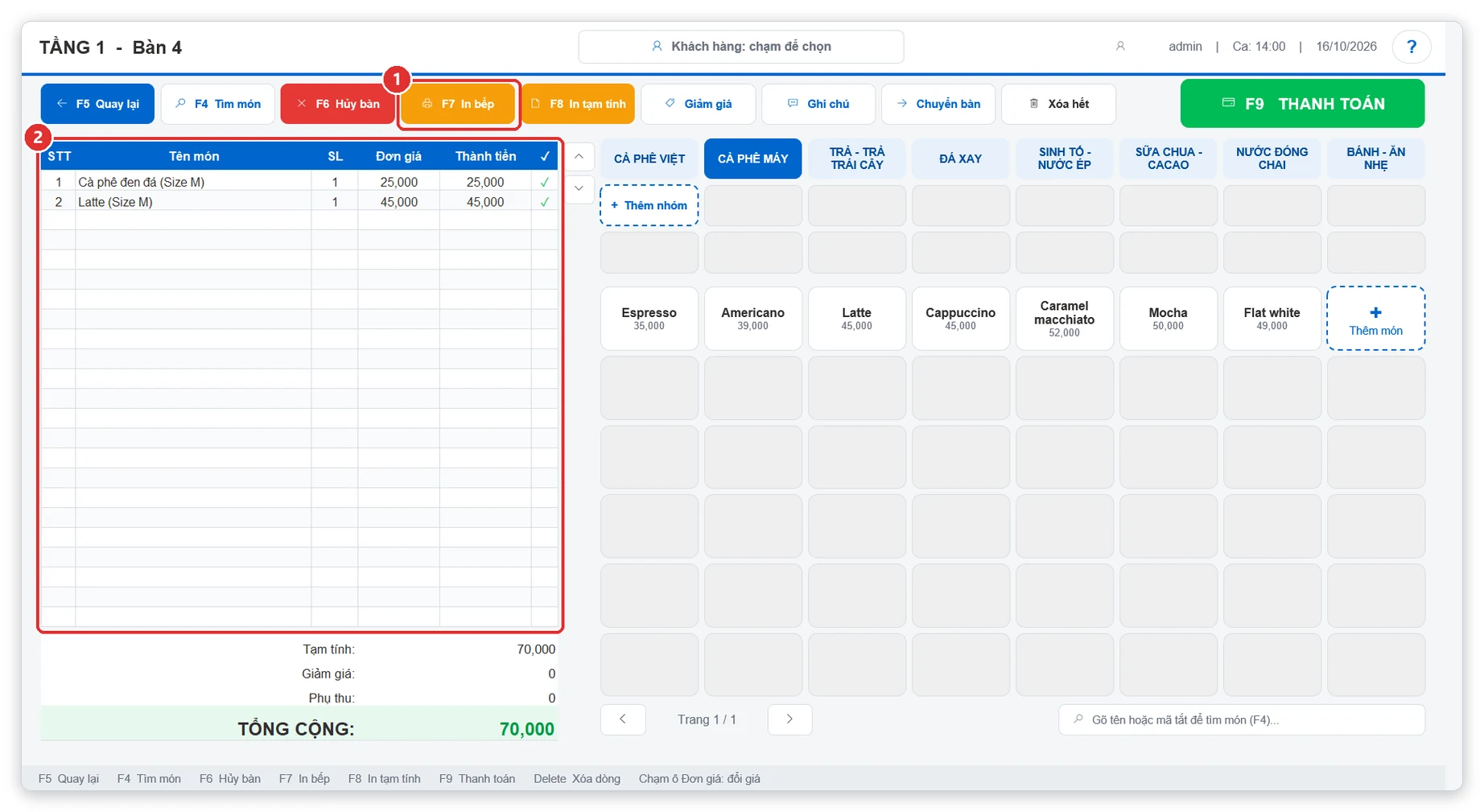Viewport: 1484px width, 812px height.
Task: Click the F5 Quay lại back button
Action: tap(97, 104)
